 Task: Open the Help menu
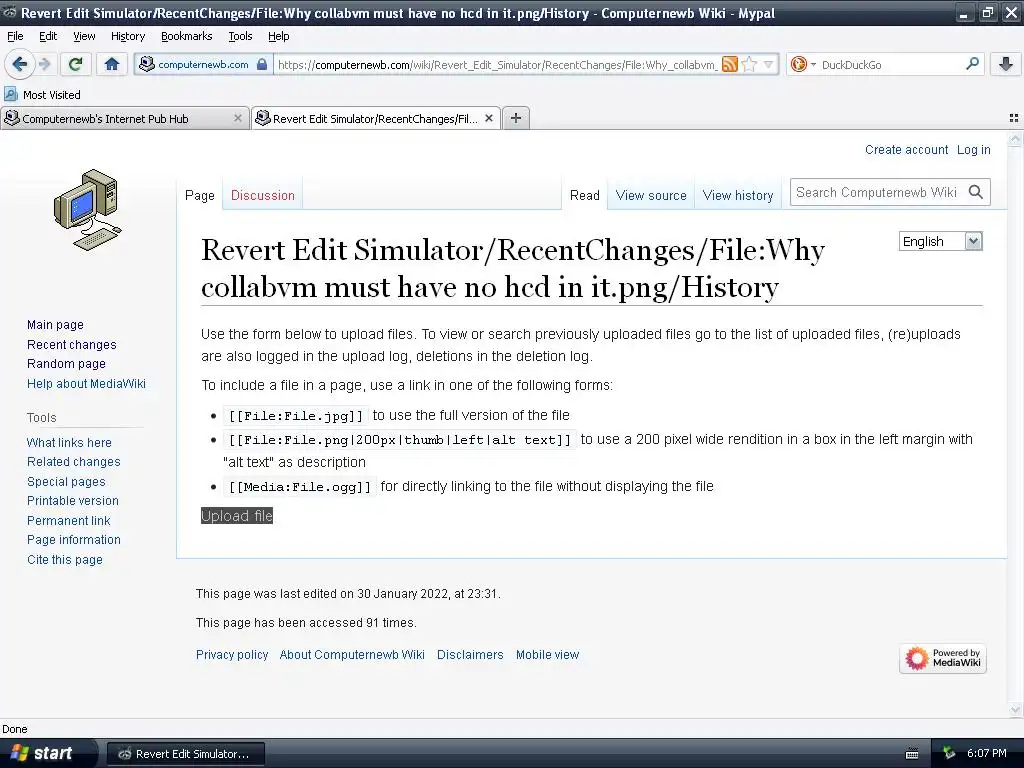click(x=278, y=36)
